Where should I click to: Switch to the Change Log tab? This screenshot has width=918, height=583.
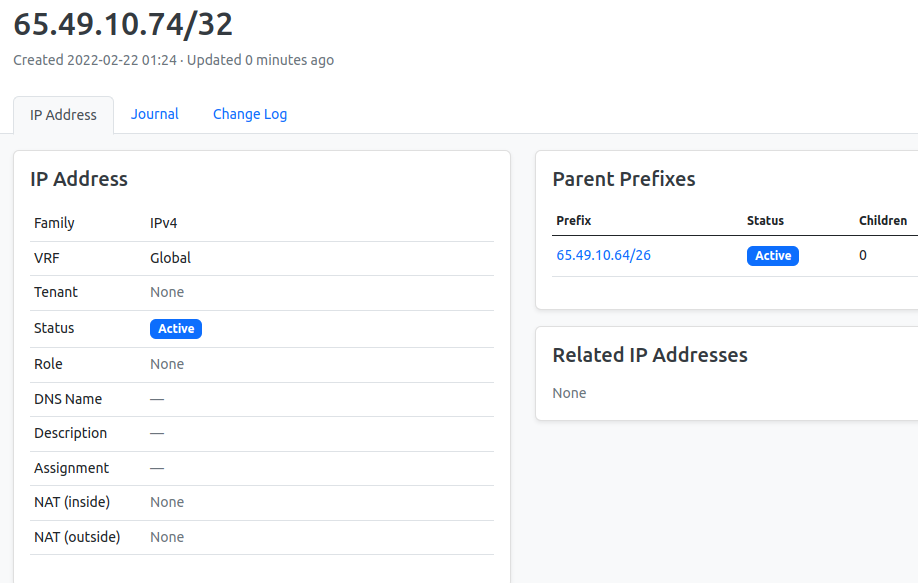(249, 114)
